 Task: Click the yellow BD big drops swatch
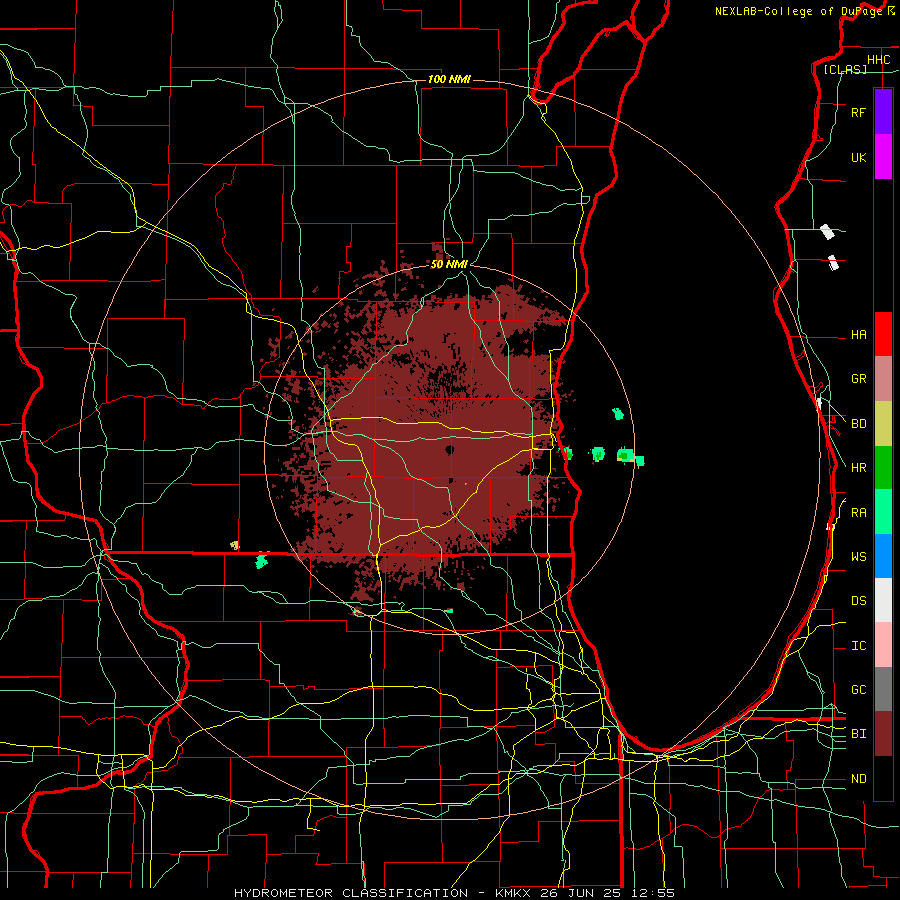[883, 424]
